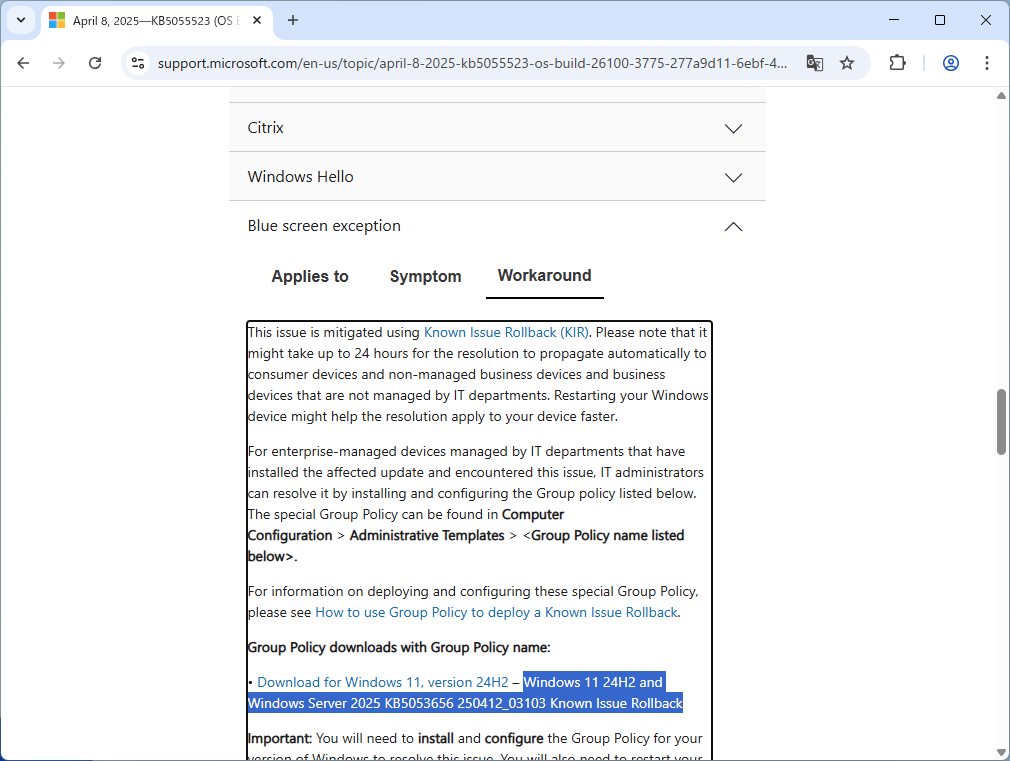Switch to the Applies to tab
The width and height of the screenshot is (1010, 761).
coord(310,276)
